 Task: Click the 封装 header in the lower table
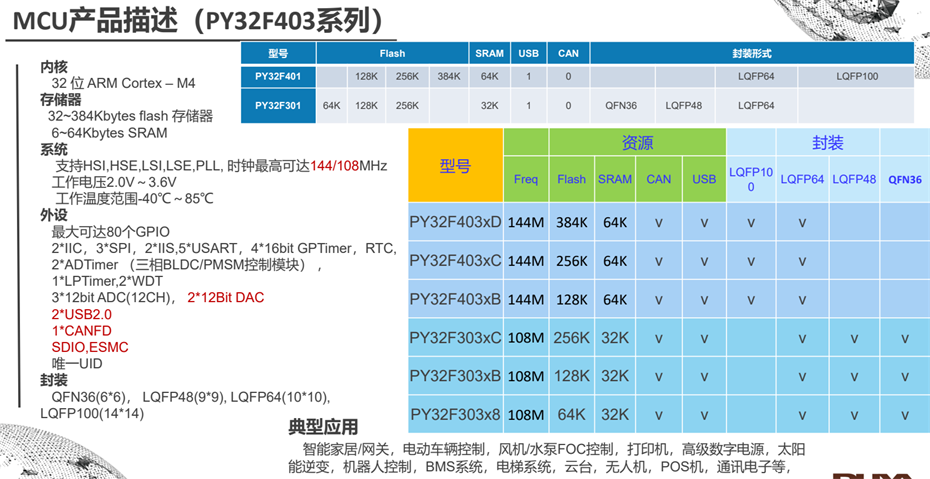click(826, 143)
